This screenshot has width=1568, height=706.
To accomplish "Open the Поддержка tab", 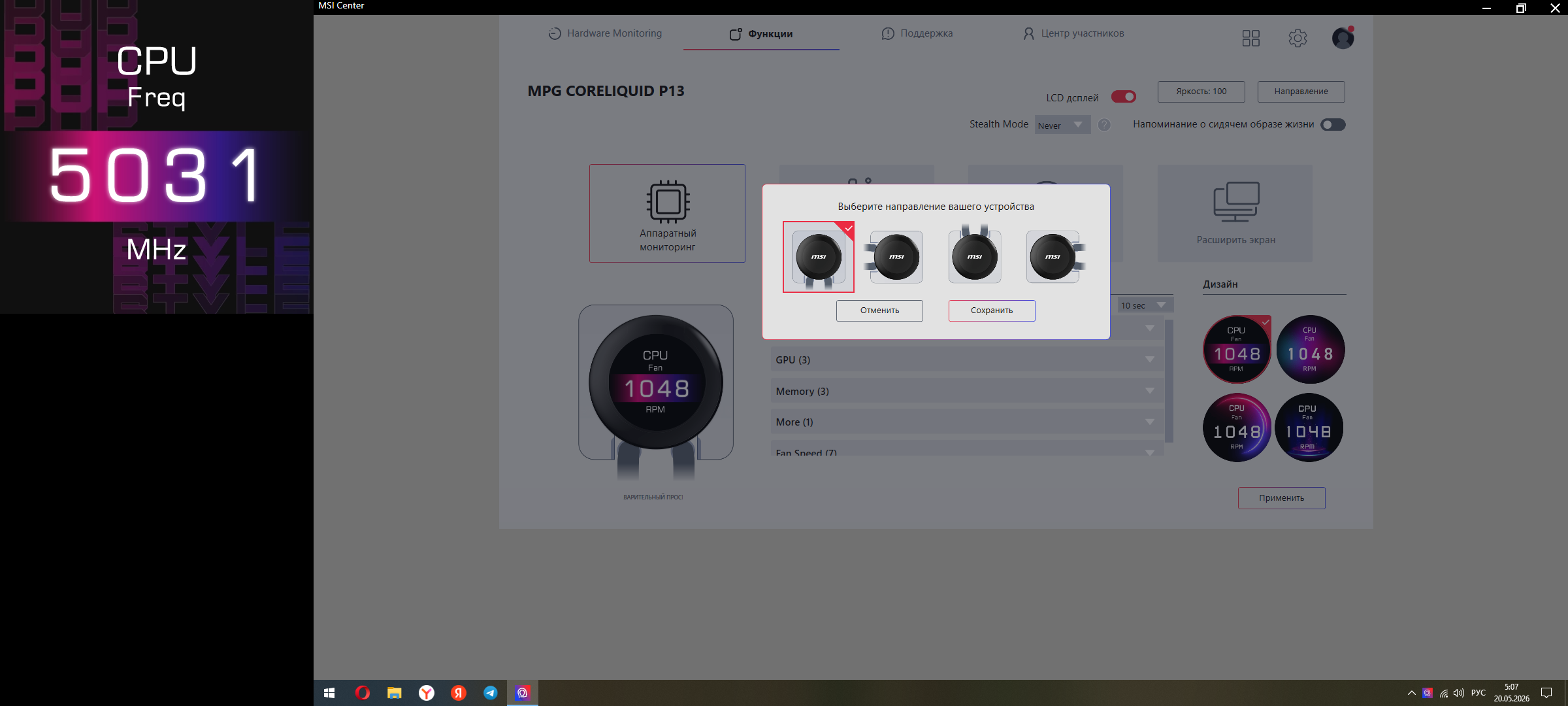I will tap(917, 33).
